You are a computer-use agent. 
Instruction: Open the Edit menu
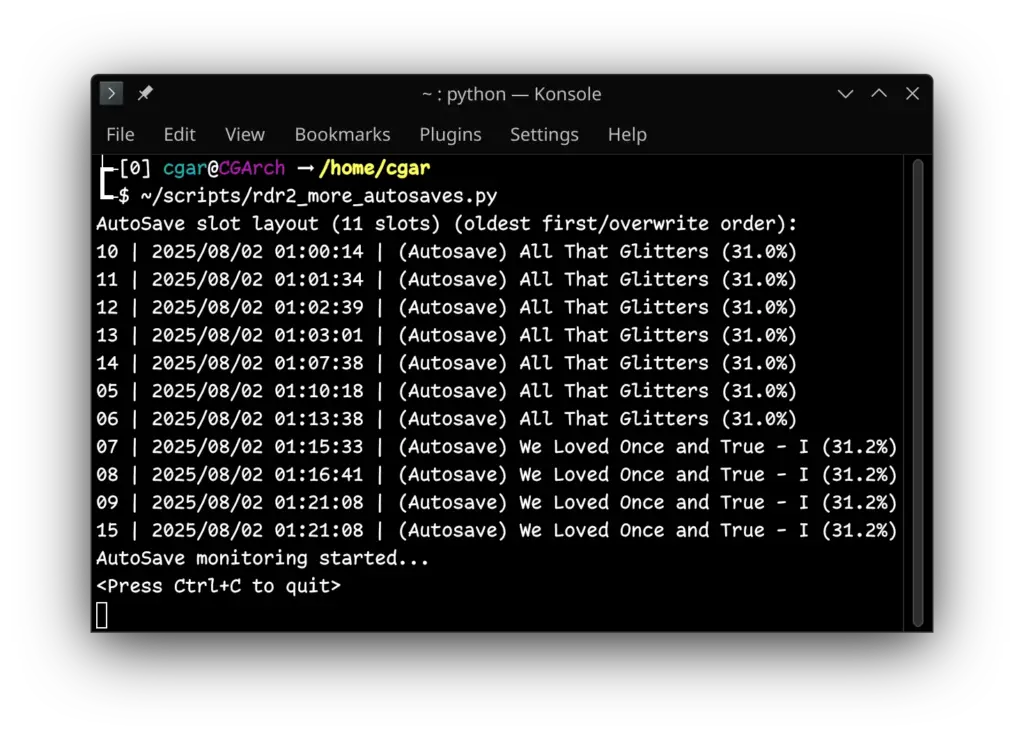[x=179, y=134]
